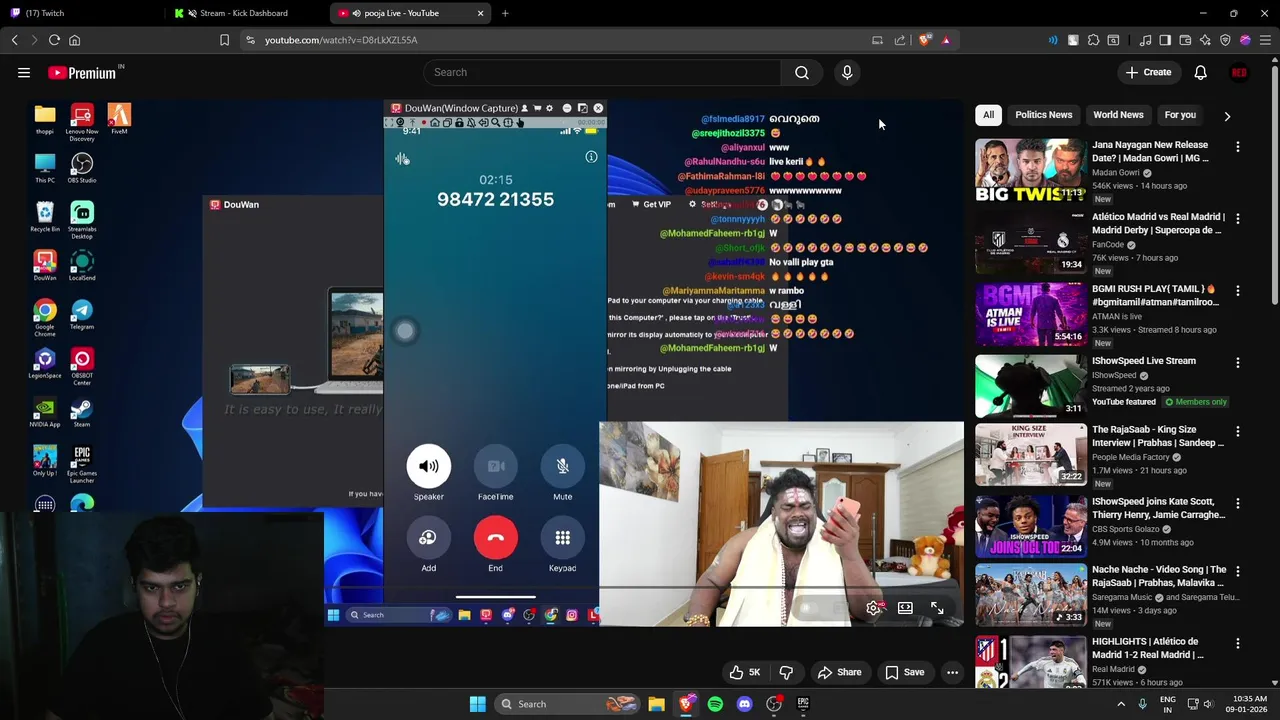Open the browser profile avatar icon
1280x720 pixels.
[x=1245, y=40]
